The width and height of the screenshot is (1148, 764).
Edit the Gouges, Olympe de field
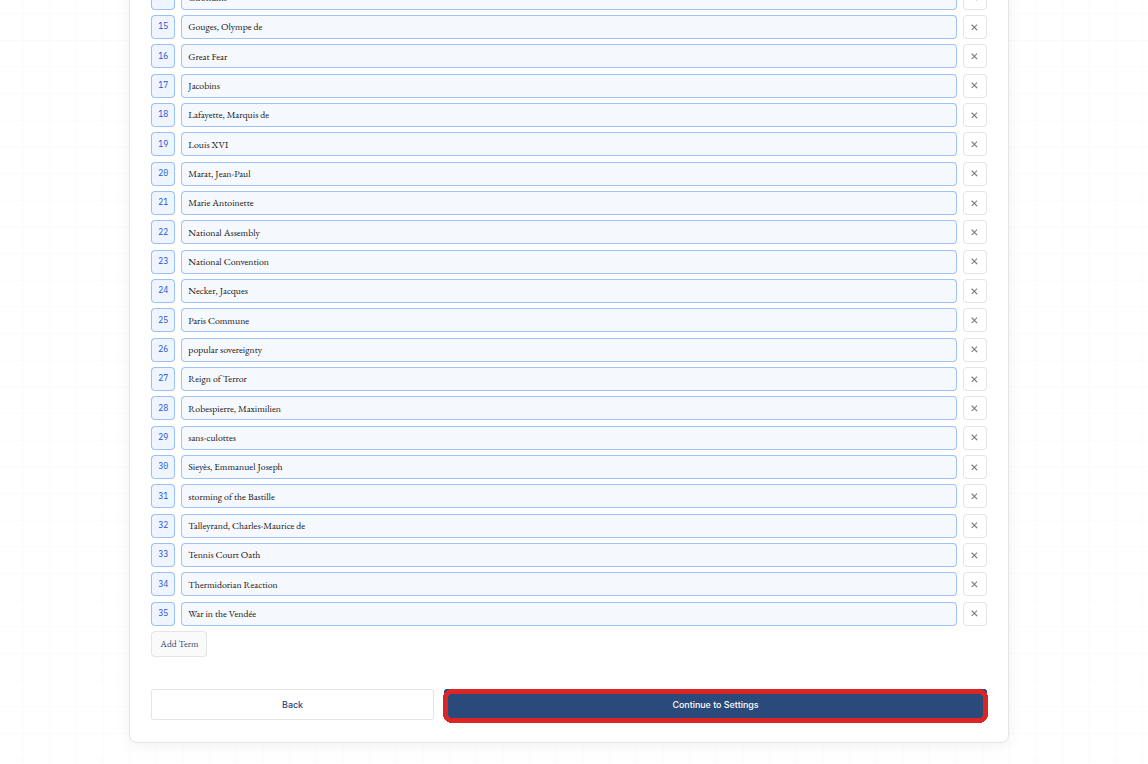pyautogui.click(x=569, y=27)
